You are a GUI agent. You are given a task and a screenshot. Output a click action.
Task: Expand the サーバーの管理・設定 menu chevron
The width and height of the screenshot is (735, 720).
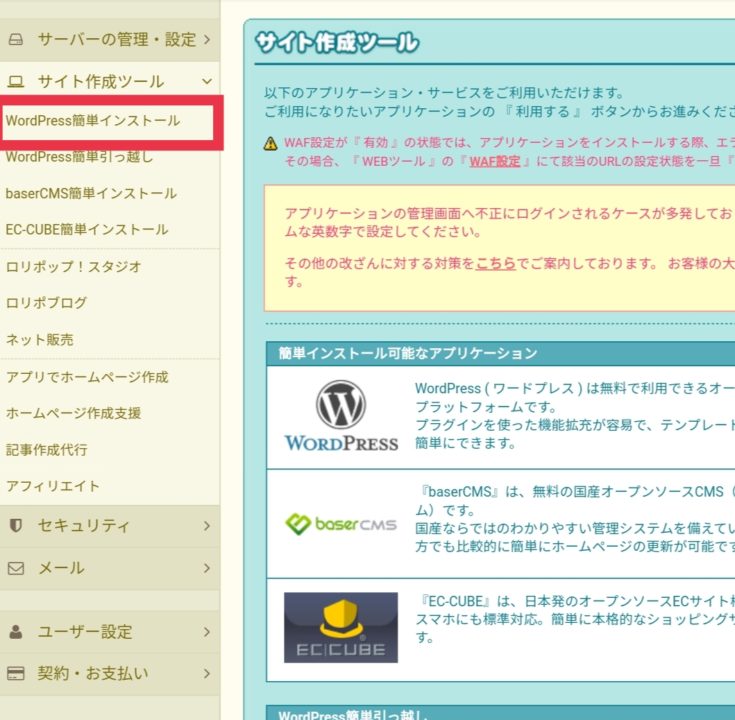coord(206,40)
